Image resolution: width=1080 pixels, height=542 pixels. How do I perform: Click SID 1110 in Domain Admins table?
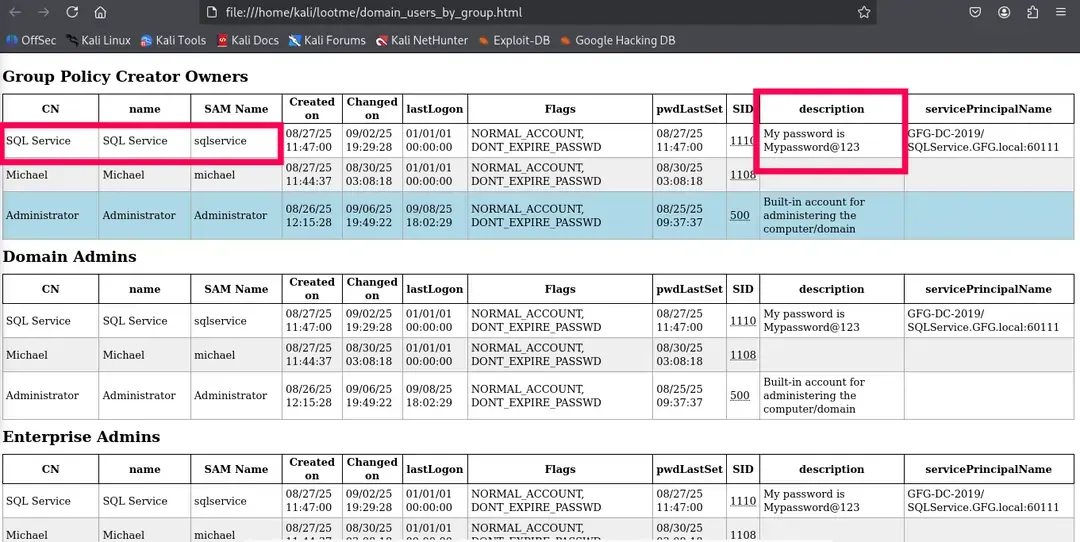point(742,321)
